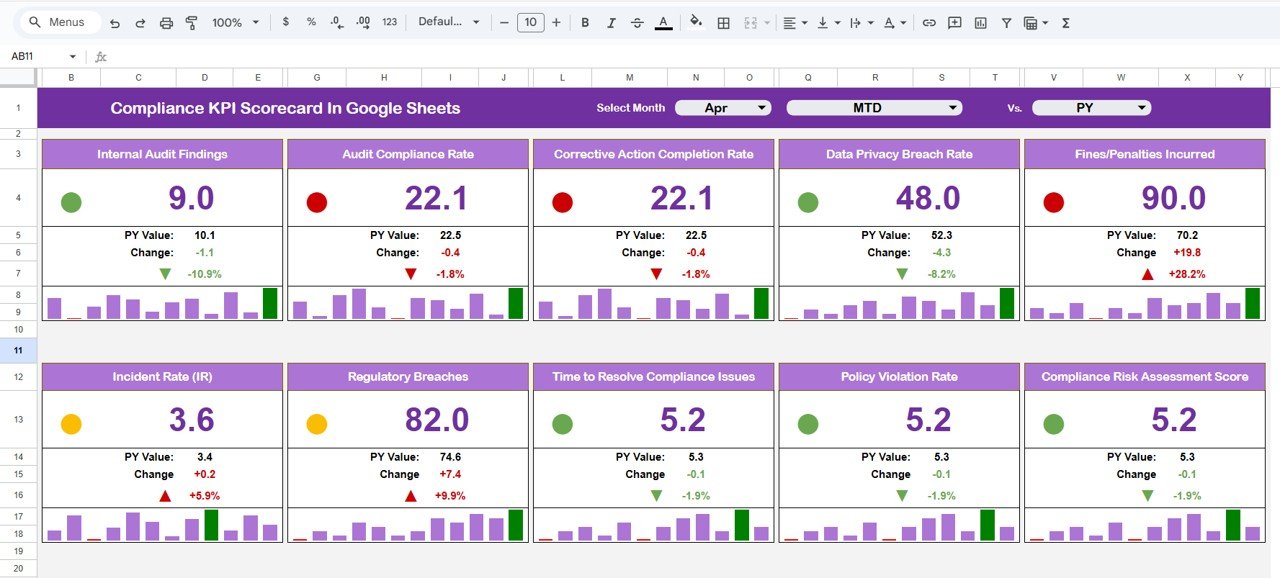
Task: Insert a chart
Action: pos(981,22)
